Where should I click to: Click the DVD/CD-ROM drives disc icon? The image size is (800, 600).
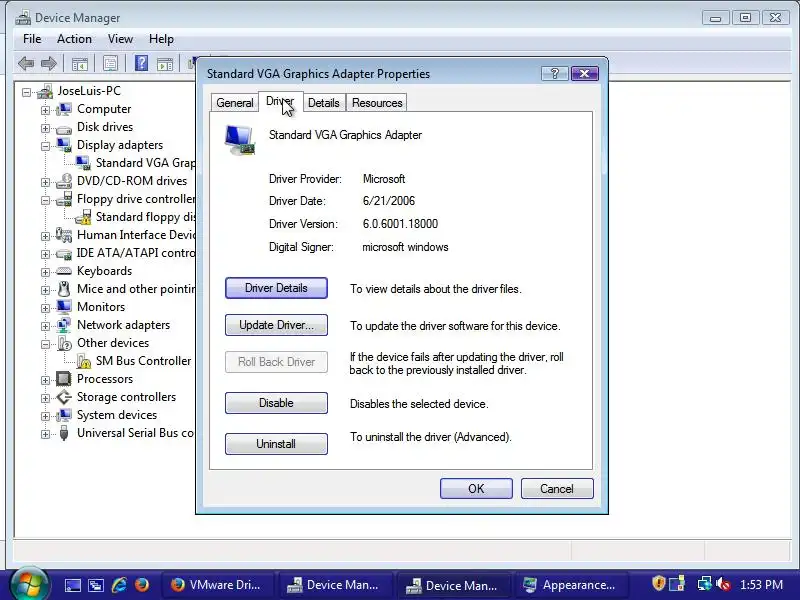coord(64,181)
